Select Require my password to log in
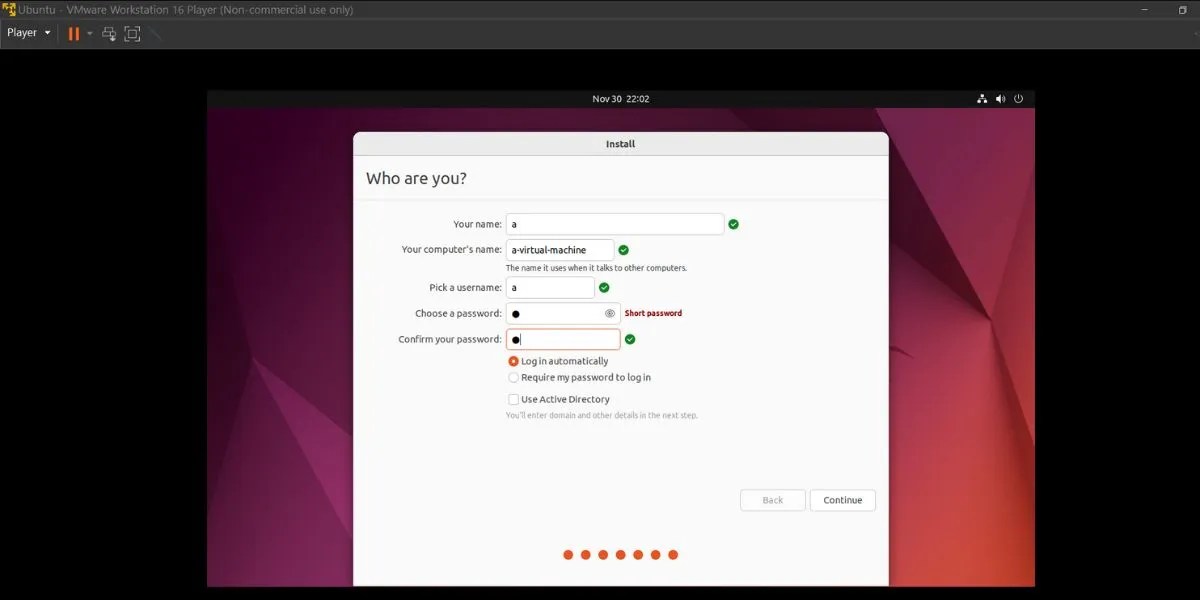This screenshot has width=1200, height=600. [513, 377]
